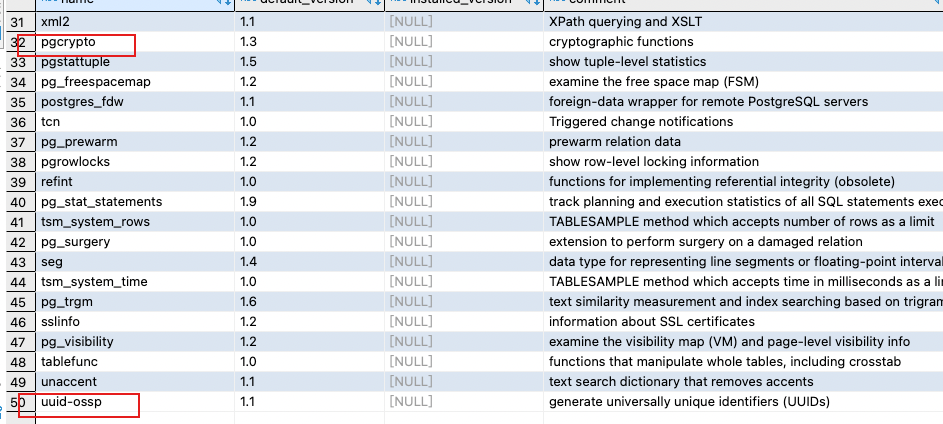Click row number 31 header
This screenshot has width=943, height=424.
click(17, 22)
